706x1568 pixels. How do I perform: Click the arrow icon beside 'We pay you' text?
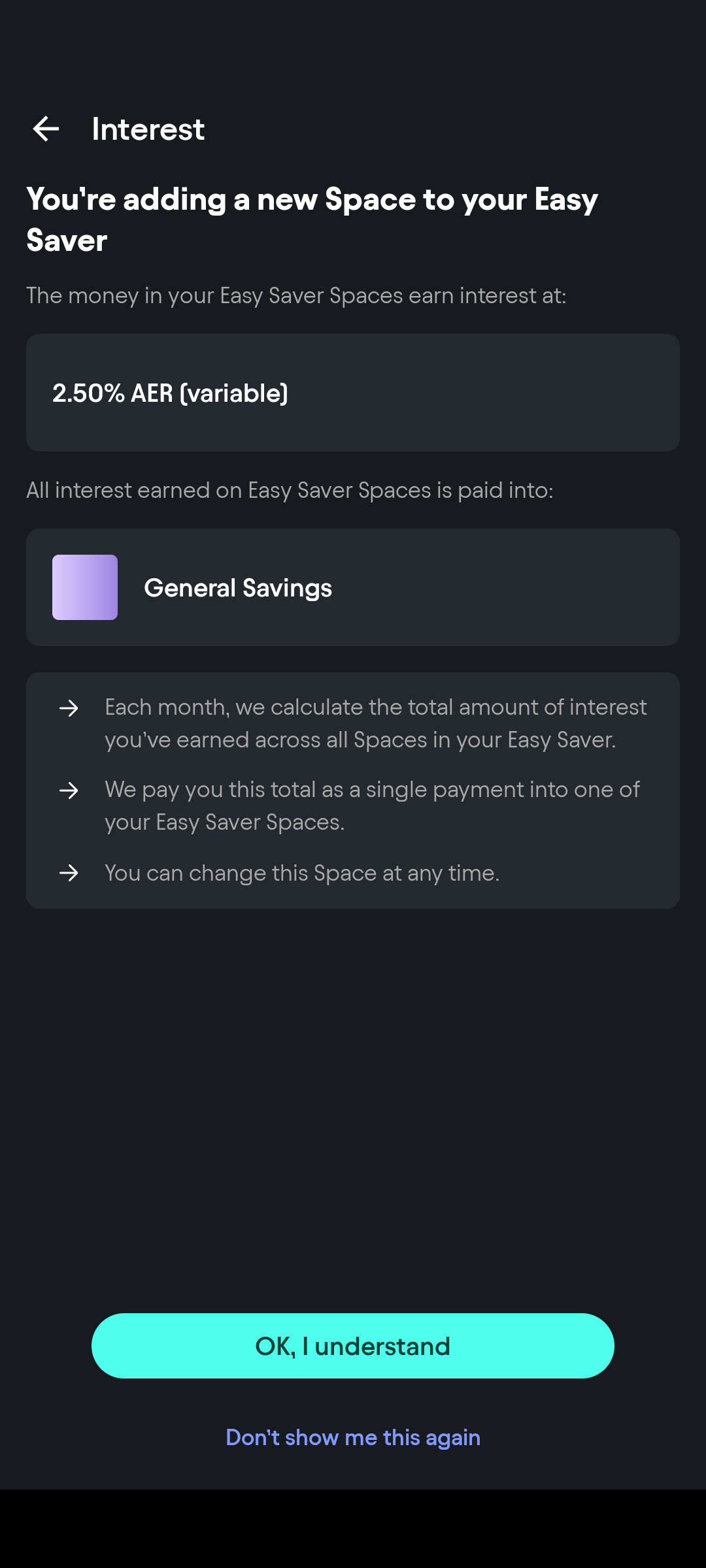69,791
